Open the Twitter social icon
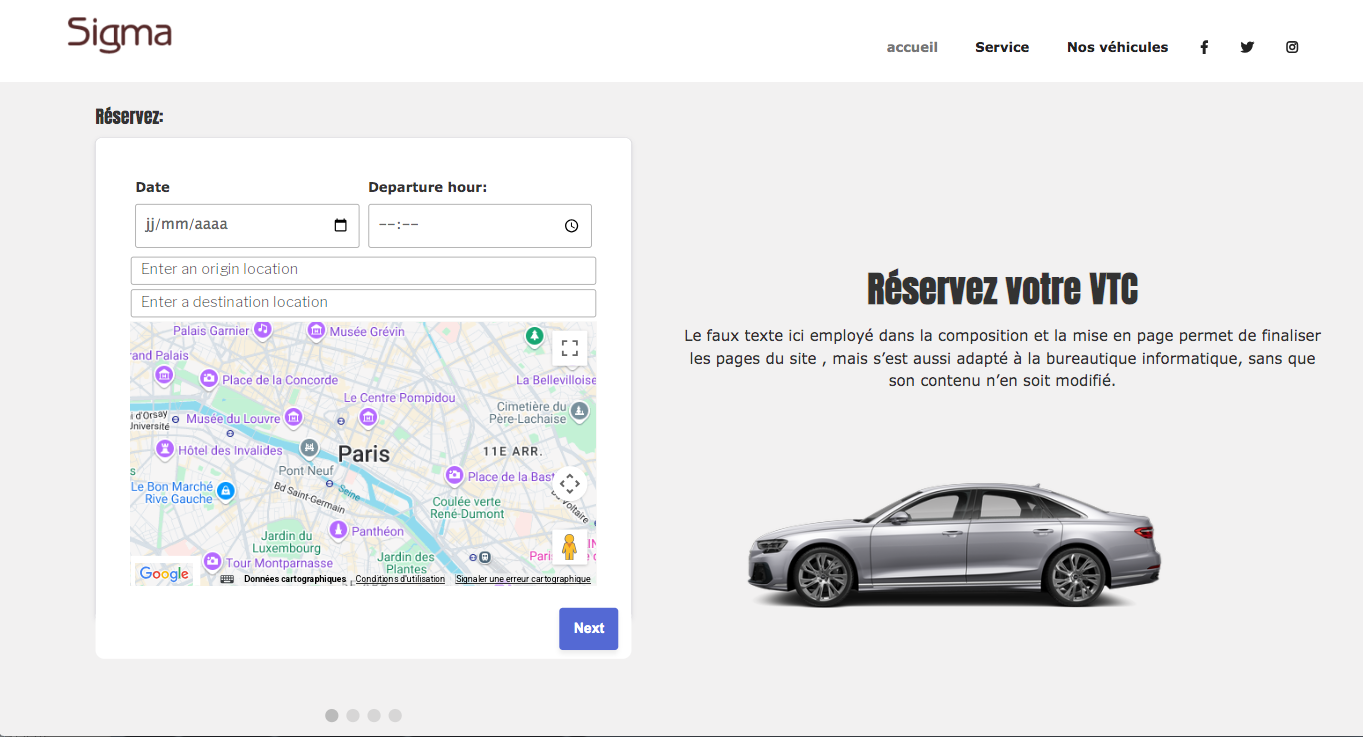The image size is (1363, 737). [x=1247, y=47]
